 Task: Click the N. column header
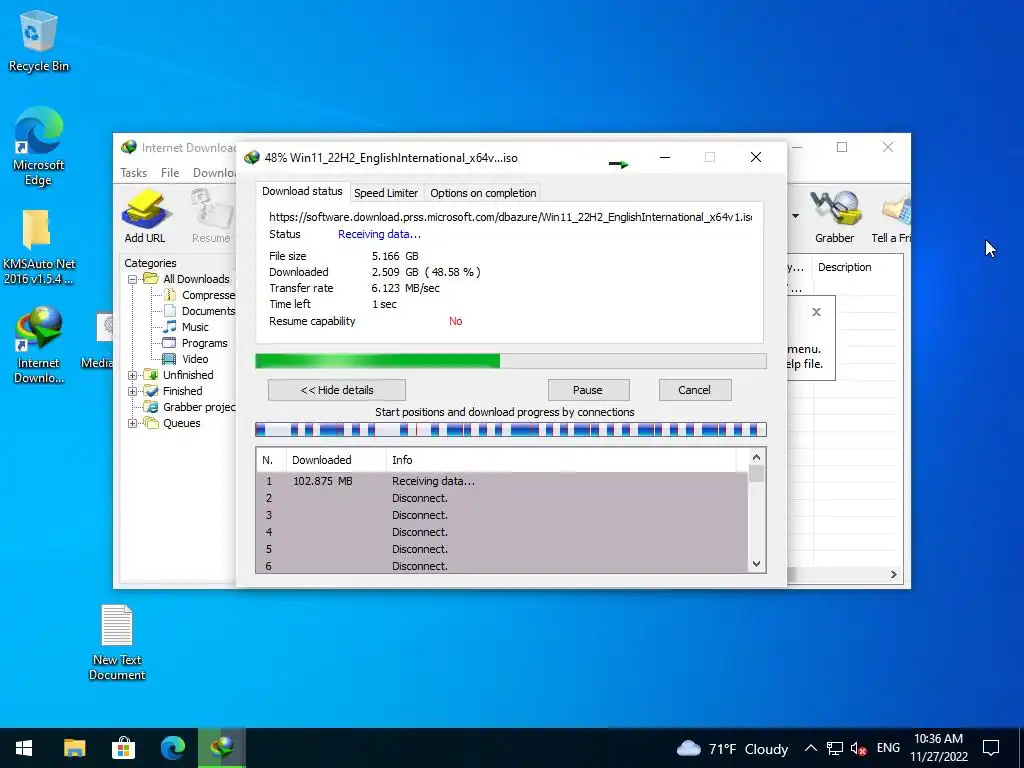pyautogui.click(x=271, y=460)
